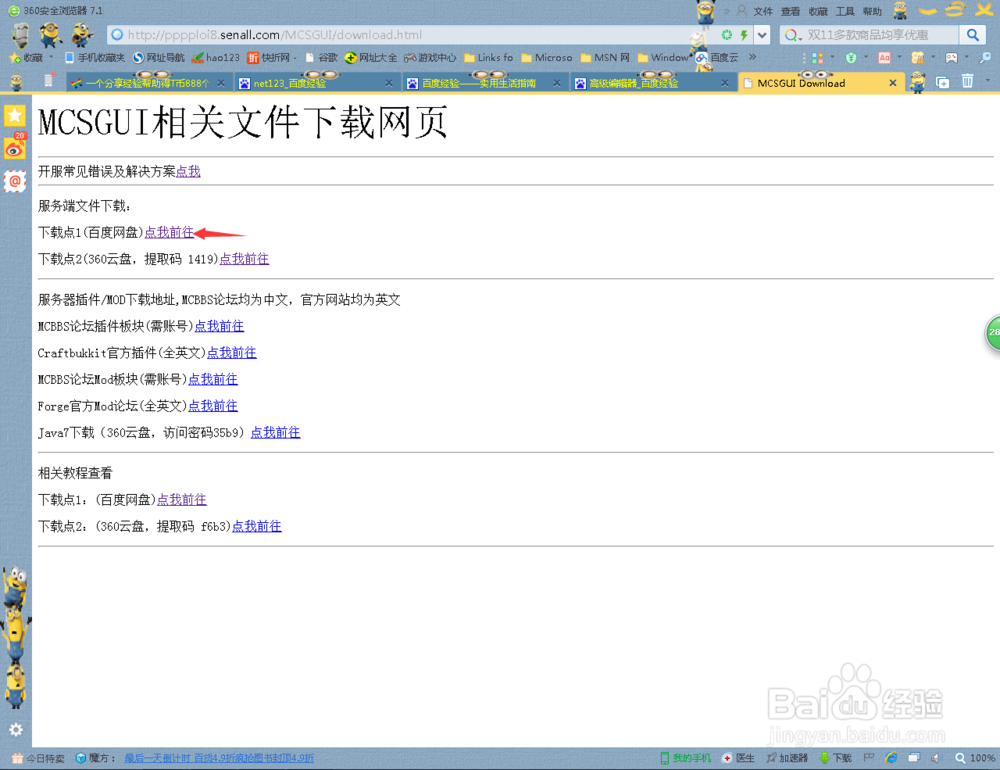Click inside the URL address field
Screen dimensions: 1000x770
[400, 34]
